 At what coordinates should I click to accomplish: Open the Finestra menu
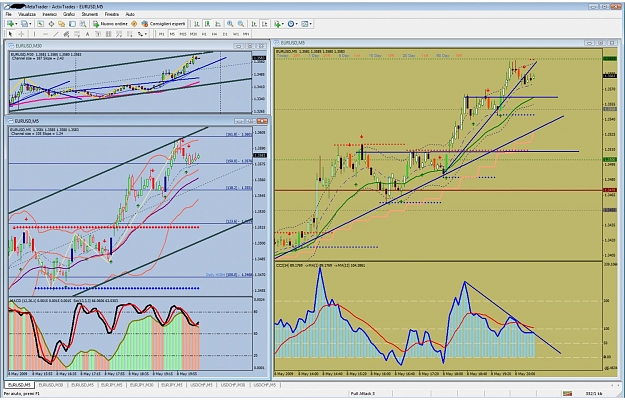pos(112,14)
